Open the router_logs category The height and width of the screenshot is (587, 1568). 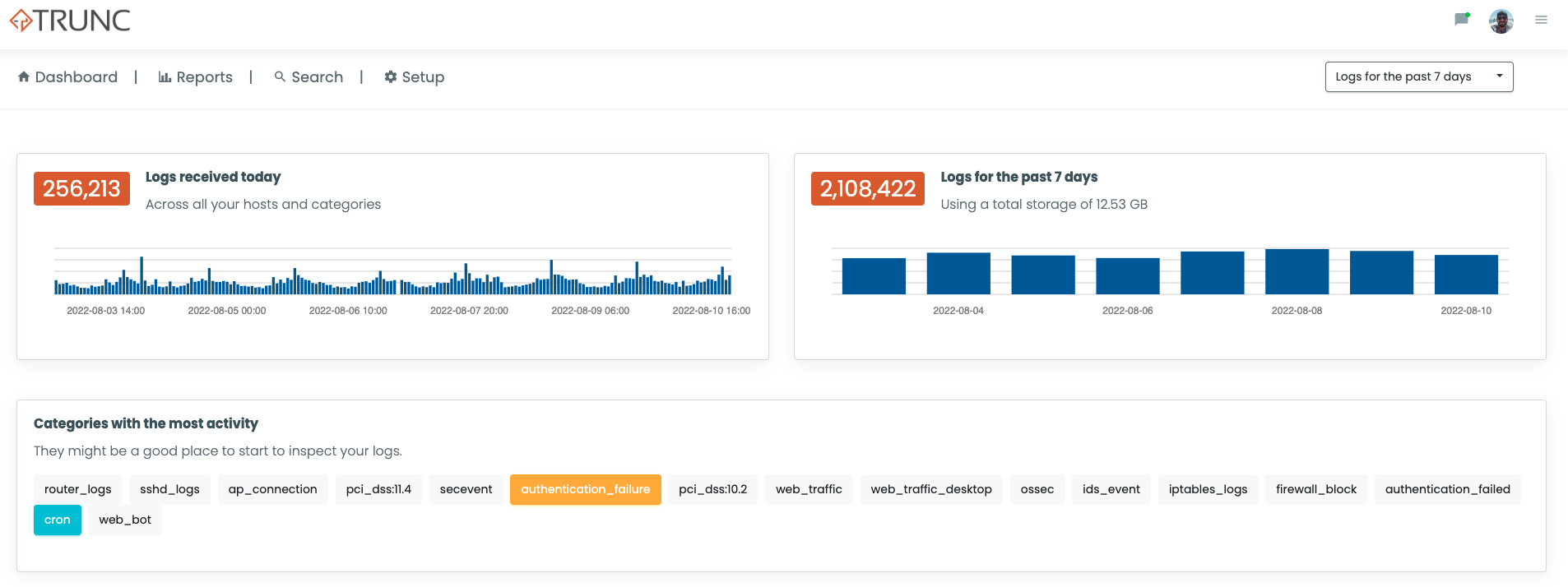[x=77, y=489]
